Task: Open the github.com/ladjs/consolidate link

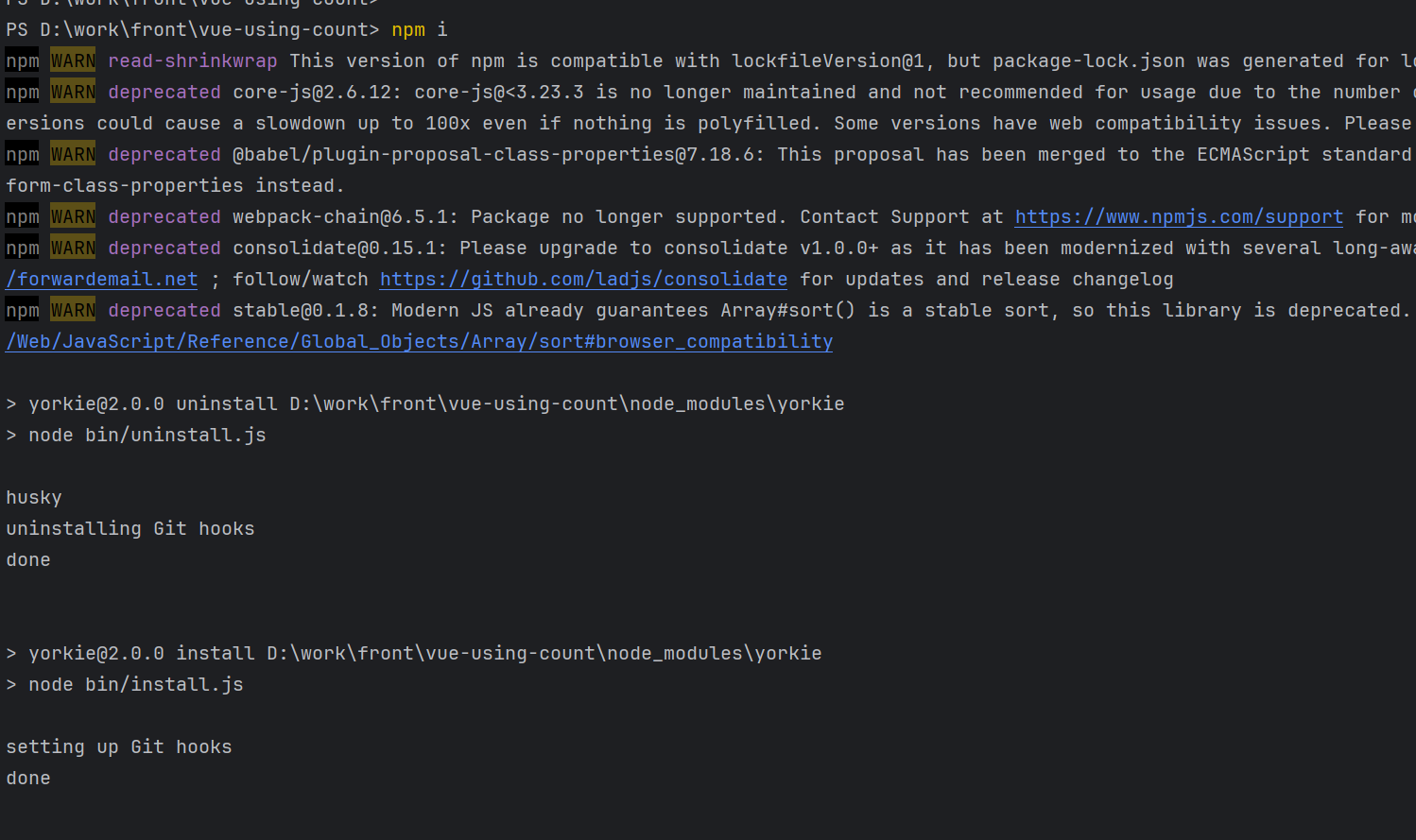Action: [x=583, y=280]
